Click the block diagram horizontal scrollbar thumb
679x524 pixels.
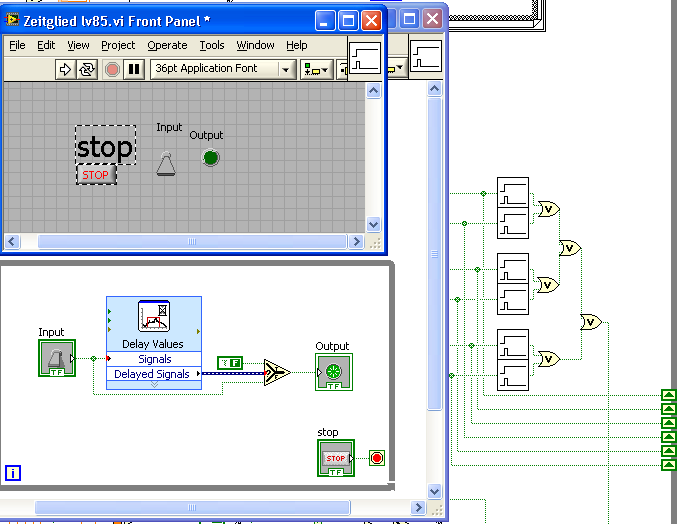[192, 507]
